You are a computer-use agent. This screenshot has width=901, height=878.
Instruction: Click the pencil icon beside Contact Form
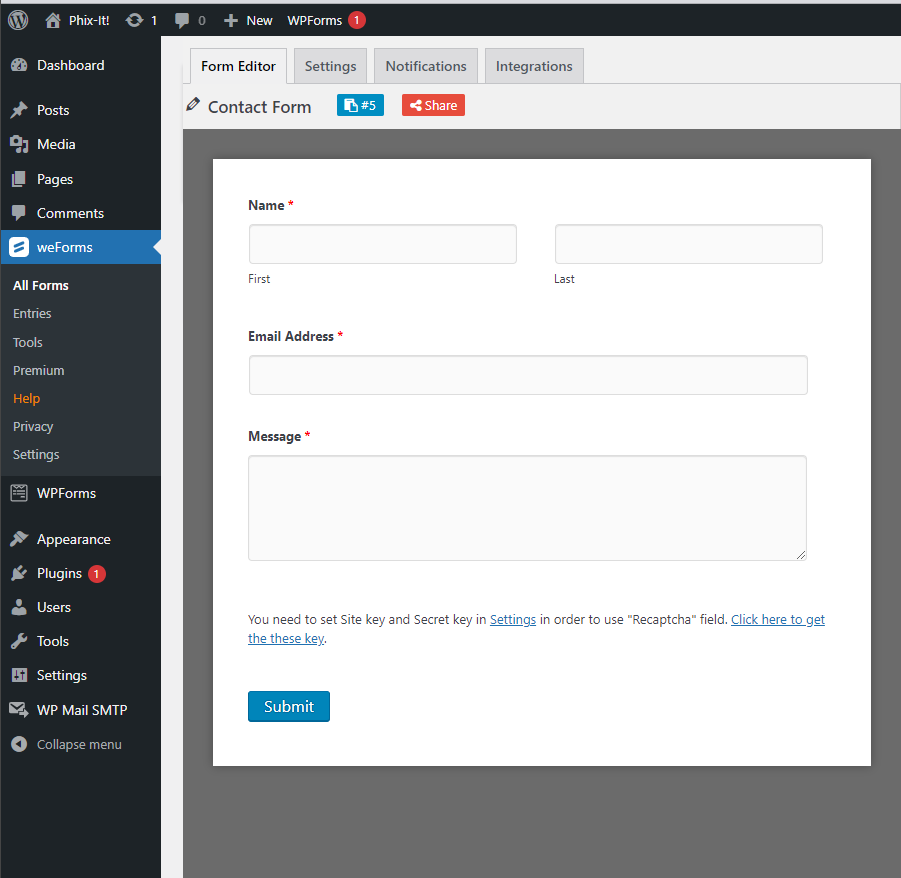193,105
